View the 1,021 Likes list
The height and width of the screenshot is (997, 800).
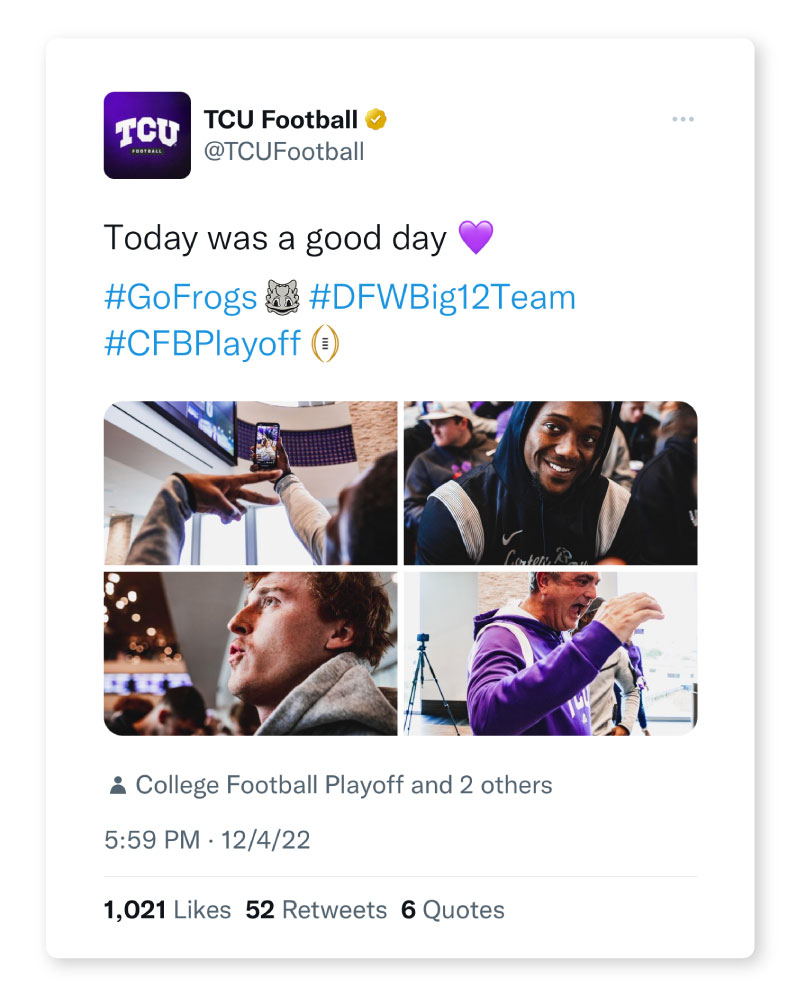(167, 910)
